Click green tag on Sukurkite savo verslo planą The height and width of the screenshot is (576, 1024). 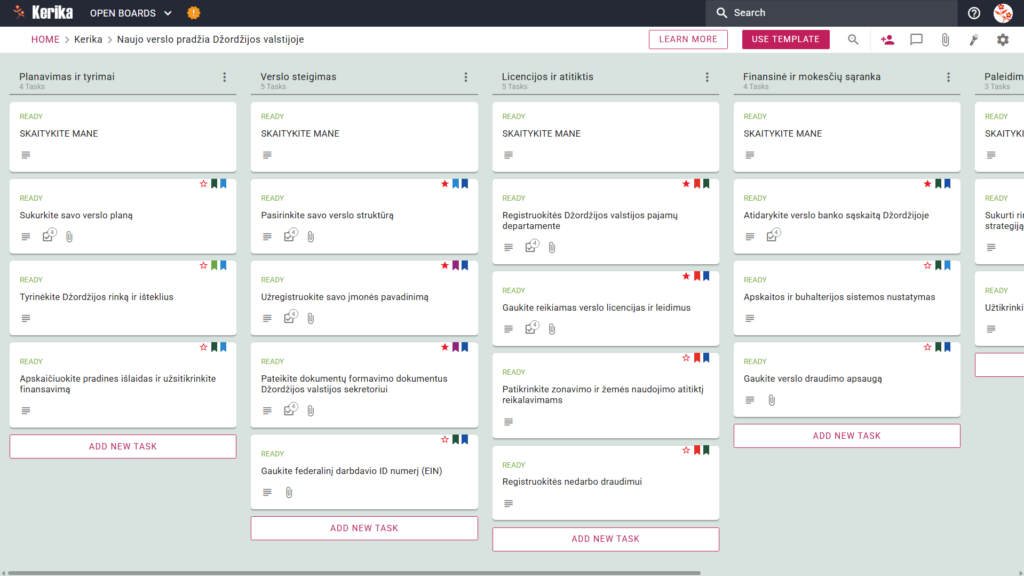coord(214,184)
